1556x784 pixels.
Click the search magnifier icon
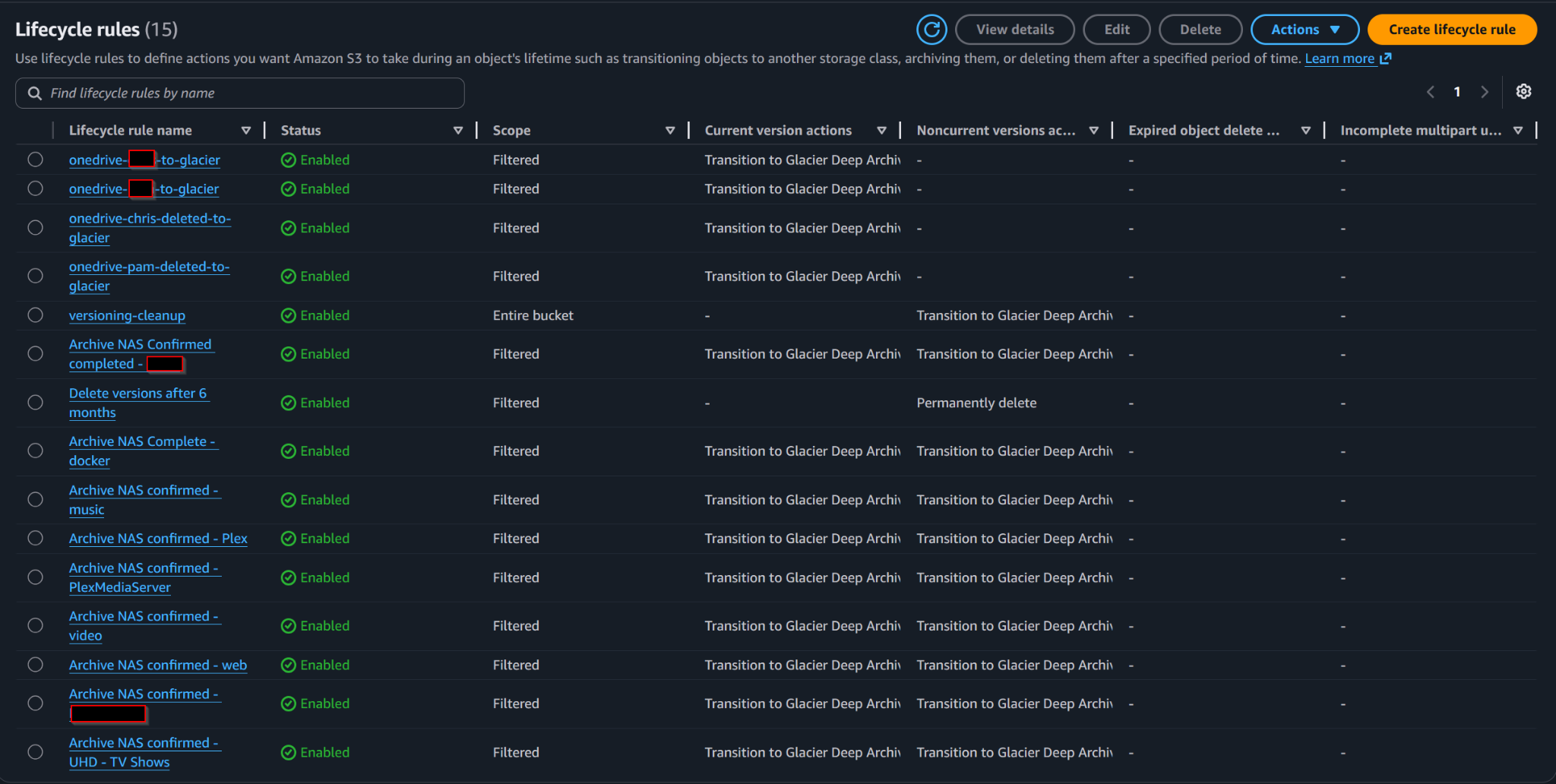coord(34,93)
